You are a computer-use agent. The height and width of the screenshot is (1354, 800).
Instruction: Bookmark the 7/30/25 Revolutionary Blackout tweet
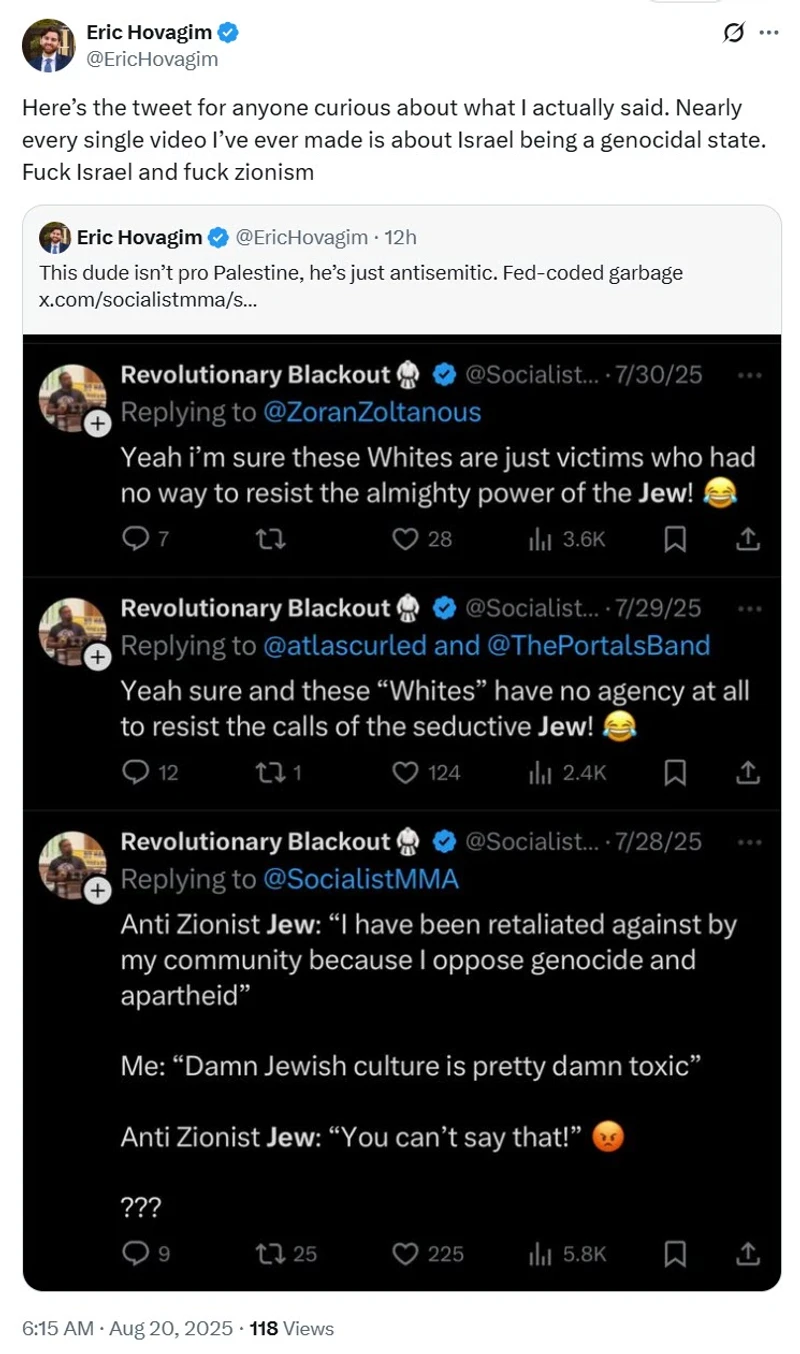pos(675,540)
